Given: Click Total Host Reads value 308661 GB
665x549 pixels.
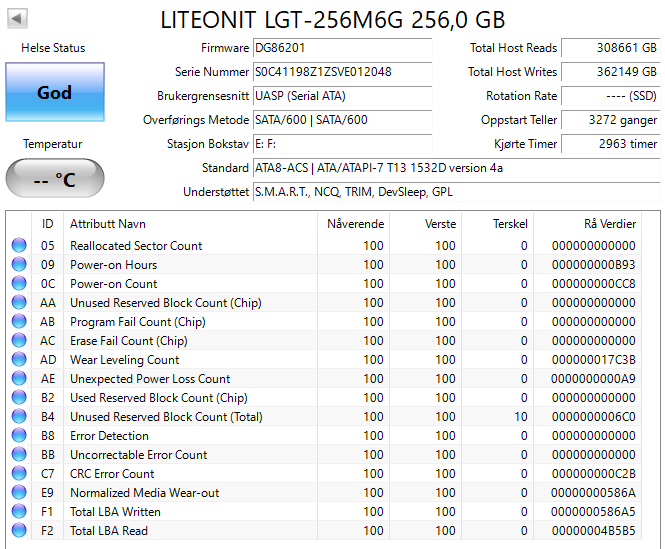Looking at the screenshot, I should click(x=611, y=48).
